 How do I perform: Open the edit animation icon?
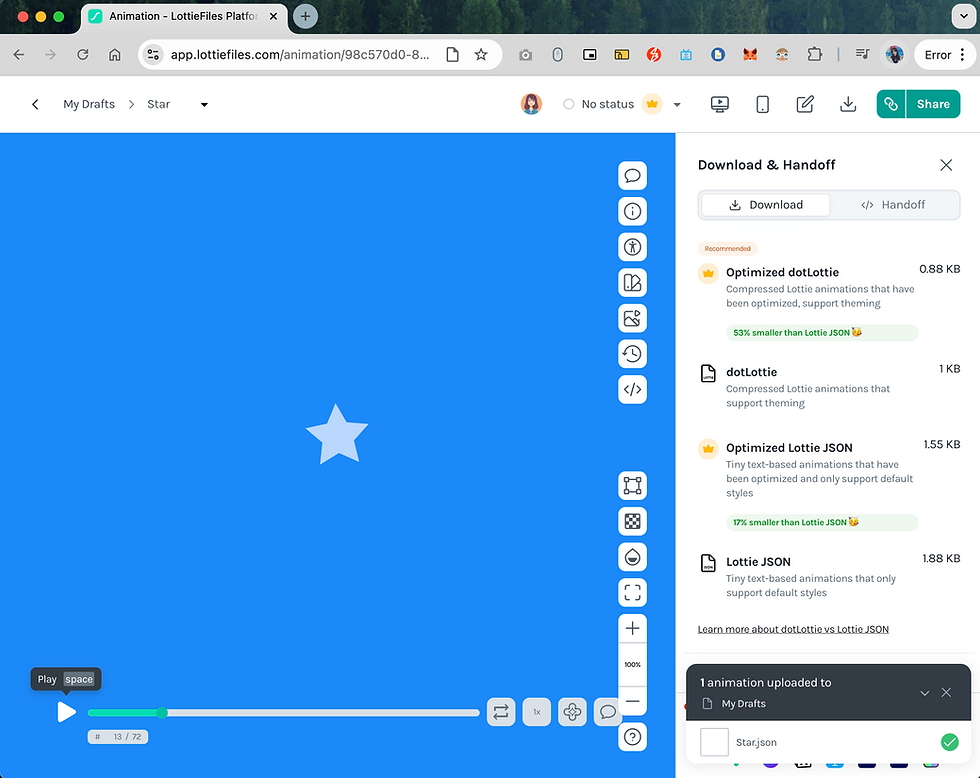pos(805,104)
